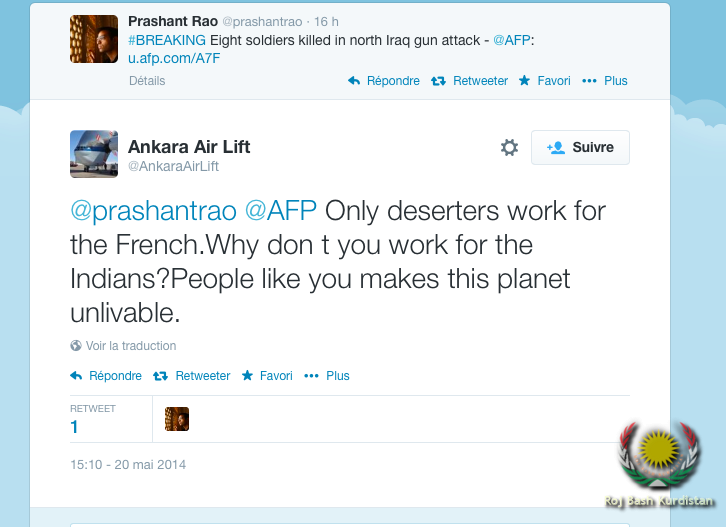Reply to Prashant Rao's breaking news tweet
Screen dimensions: 726x527
tap(384, 81)
